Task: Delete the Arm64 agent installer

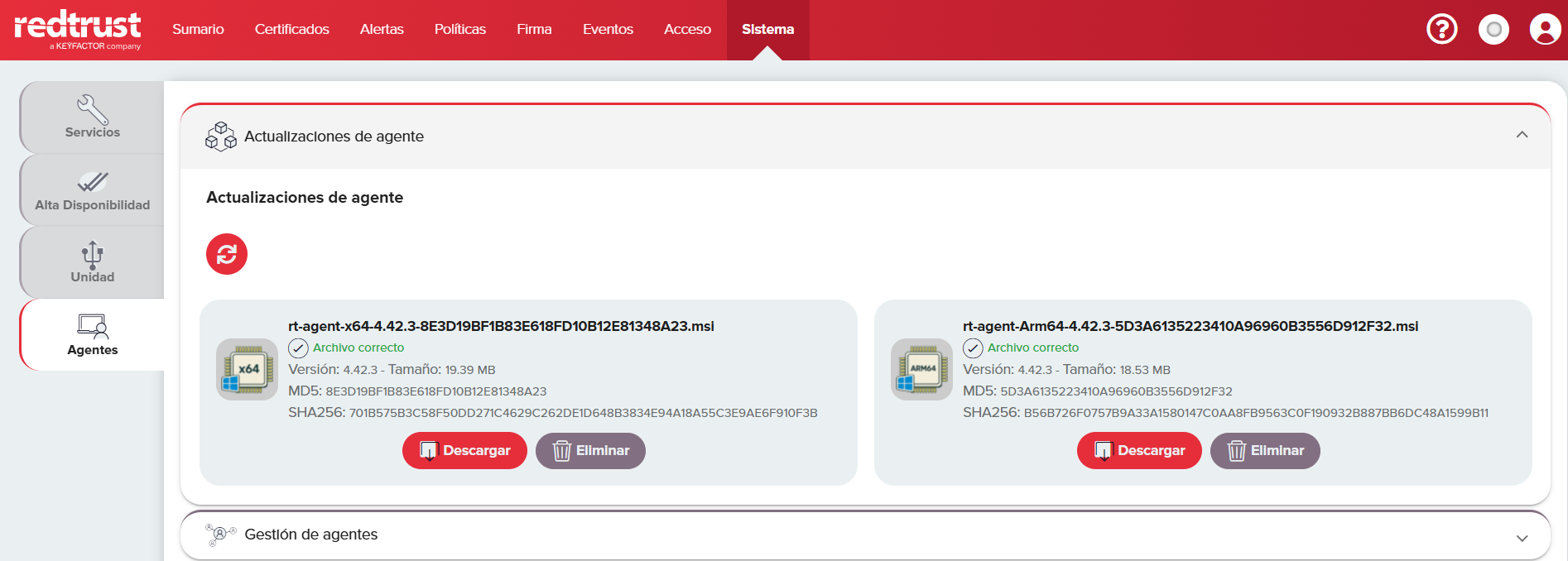Action: click(1265, 450)
